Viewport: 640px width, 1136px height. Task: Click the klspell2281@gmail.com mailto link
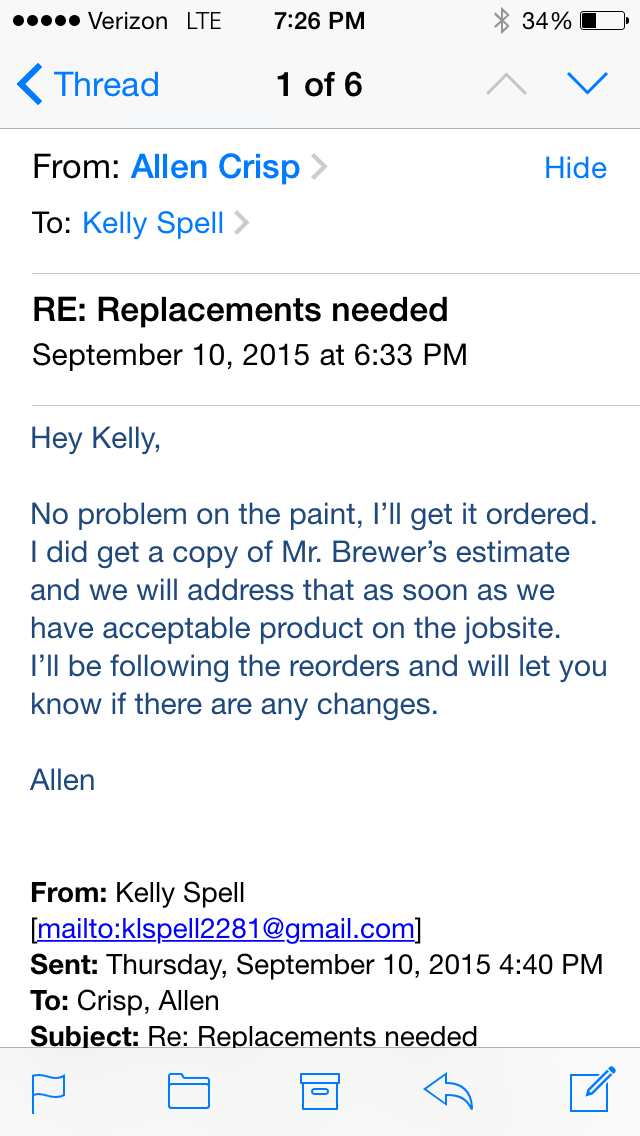point(226,929)
